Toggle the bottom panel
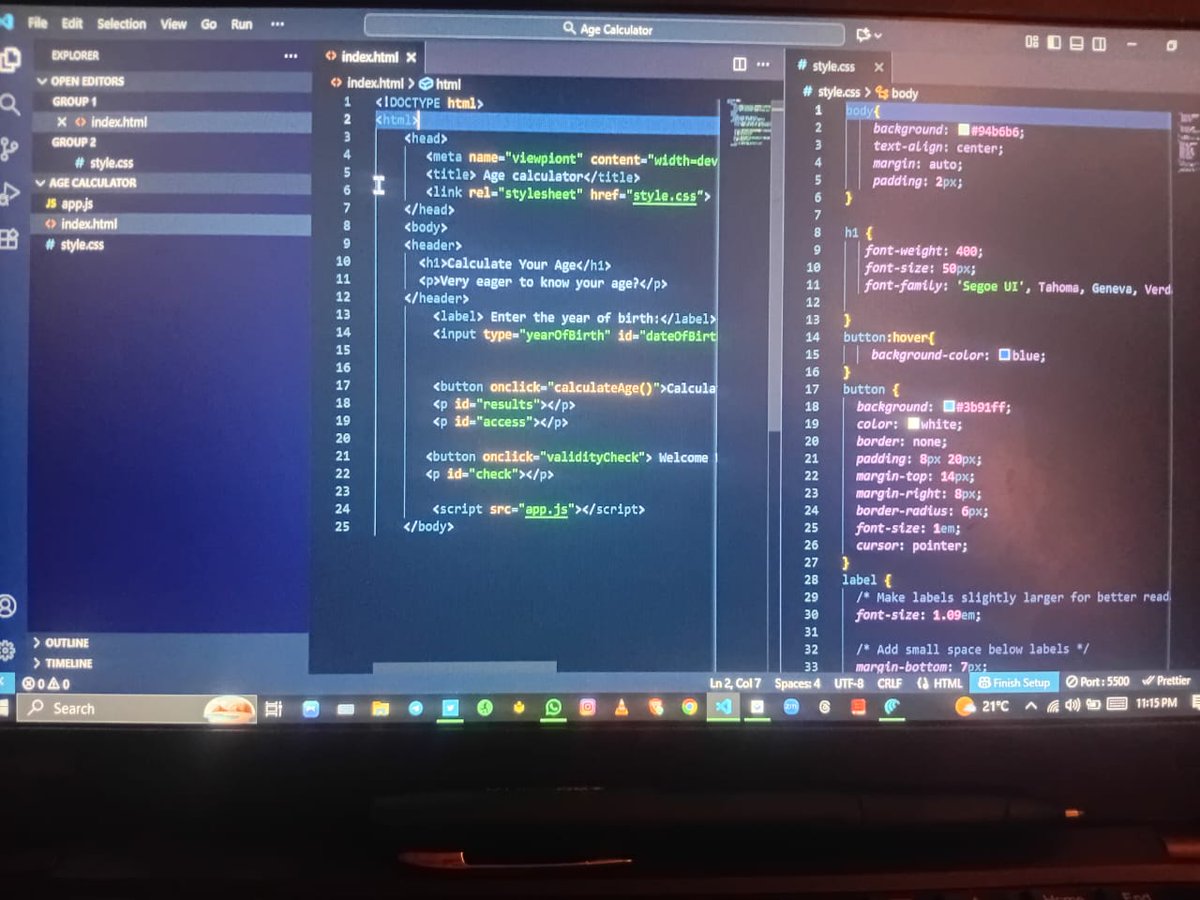 tap(1077, 44)
